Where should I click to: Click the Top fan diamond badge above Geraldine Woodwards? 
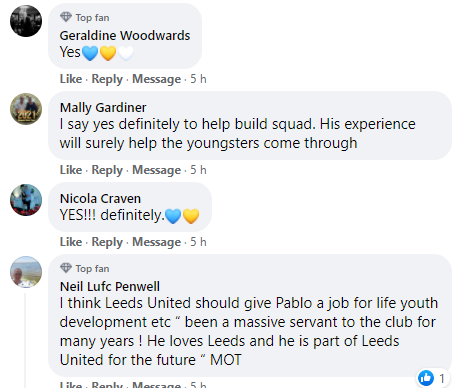click(66, 17)
